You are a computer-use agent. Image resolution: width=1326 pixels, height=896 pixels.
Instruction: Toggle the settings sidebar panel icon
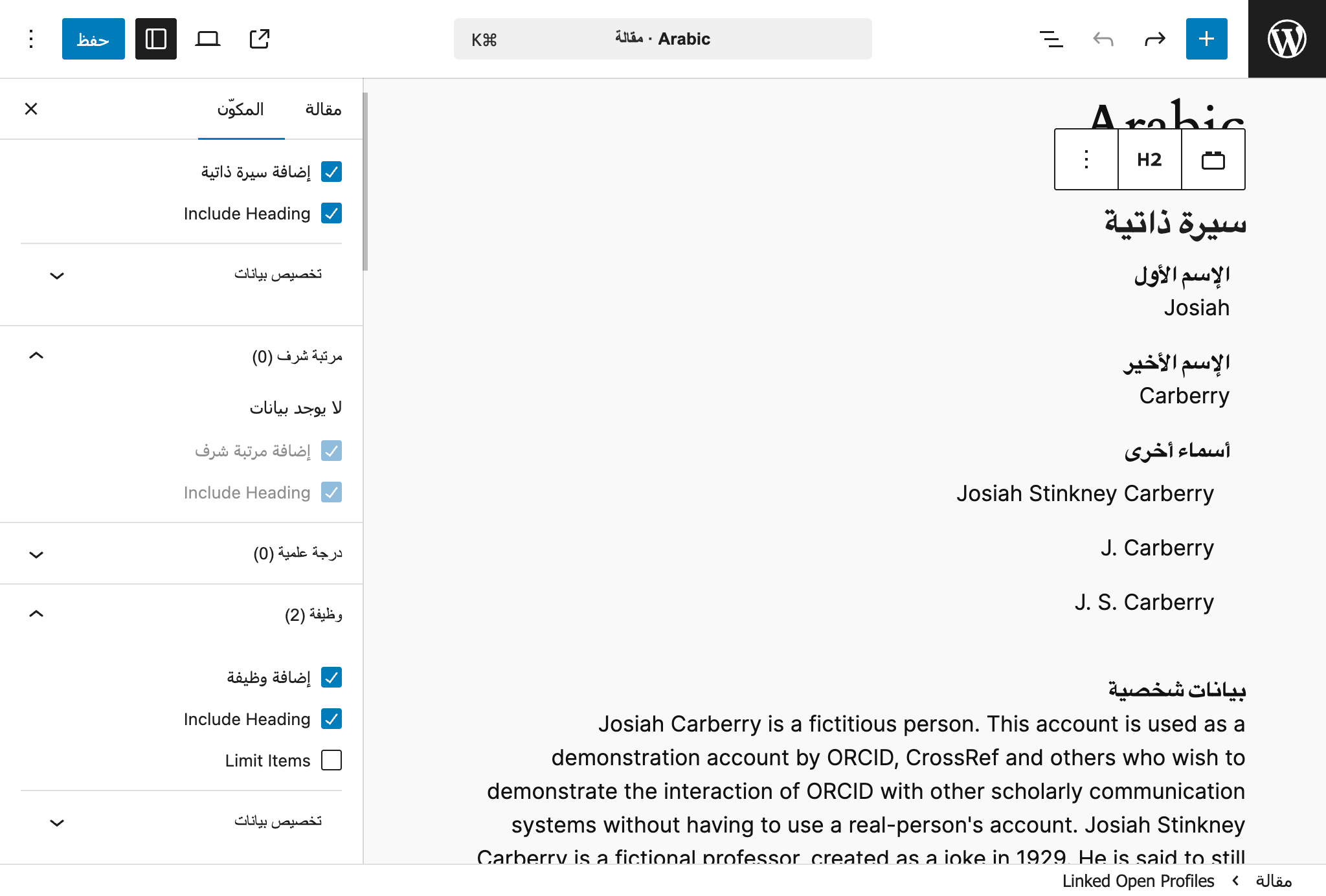point(156,39)
